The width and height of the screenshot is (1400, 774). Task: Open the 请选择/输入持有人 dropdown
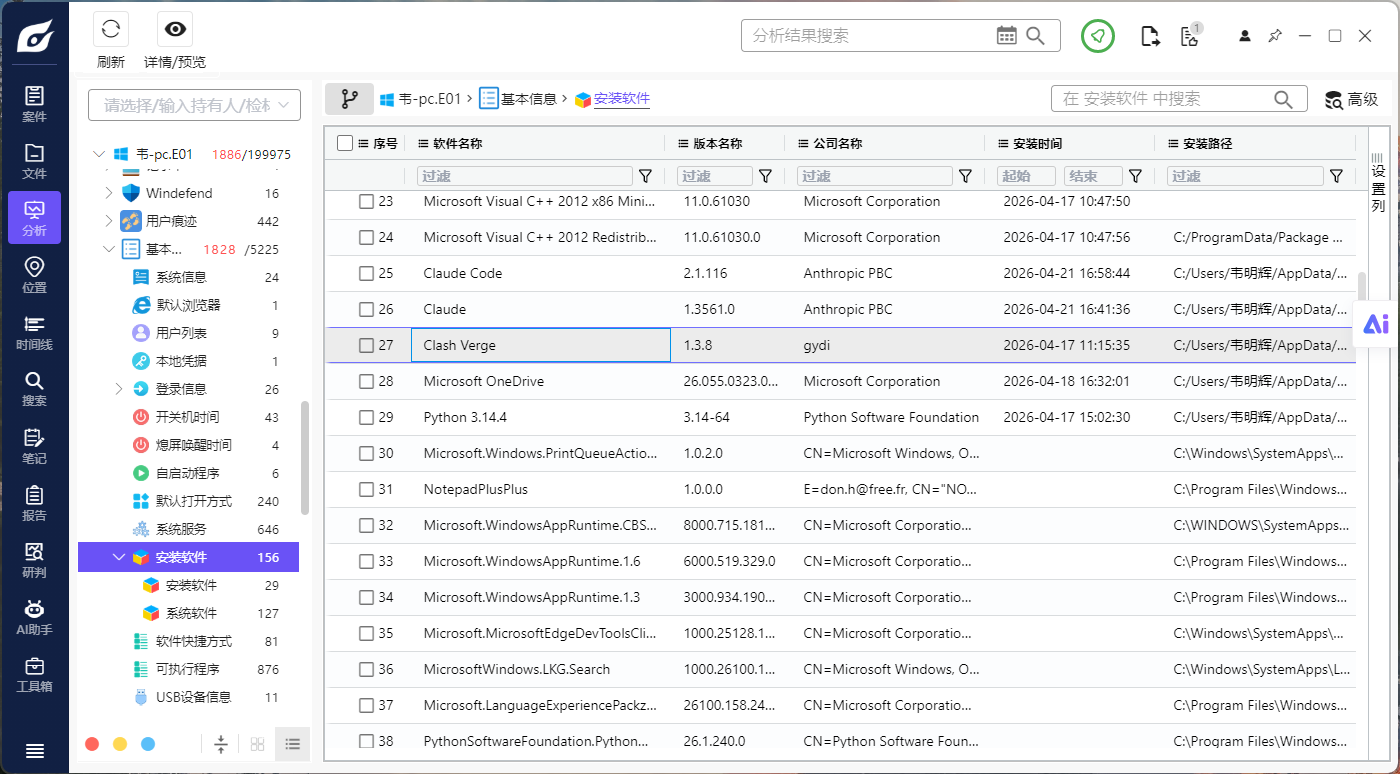click(194, 105)
